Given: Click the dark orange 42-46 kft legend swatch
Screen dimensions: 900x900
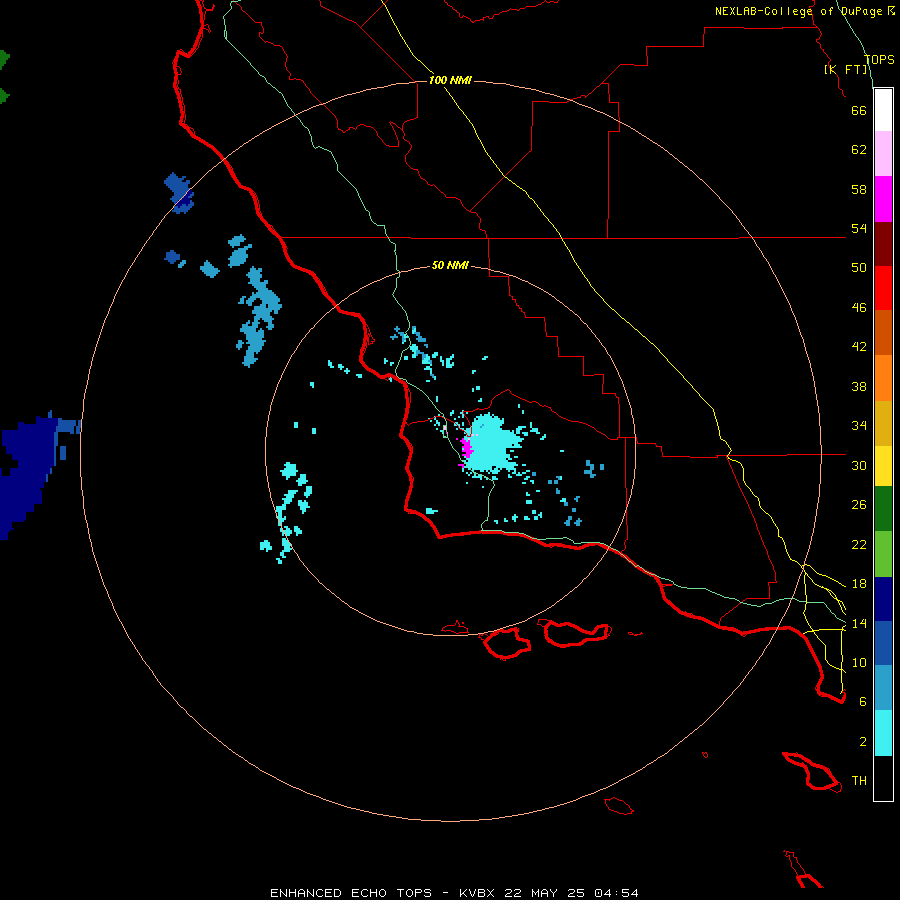Looking at the screenshot, I should (x=883, y=332).
